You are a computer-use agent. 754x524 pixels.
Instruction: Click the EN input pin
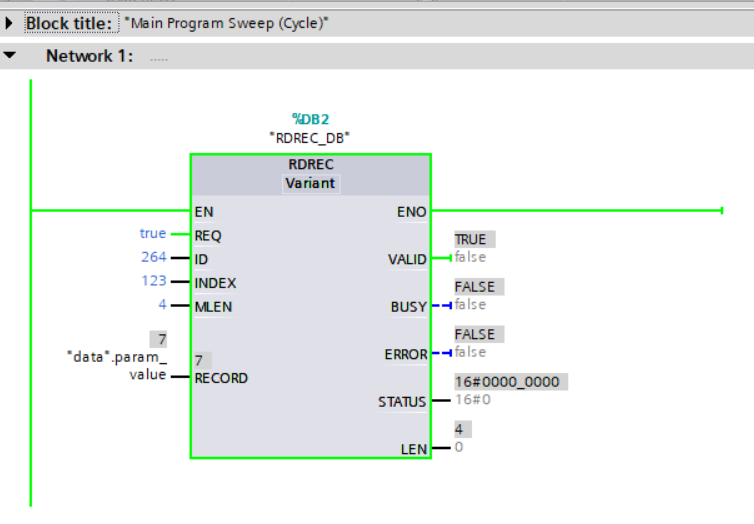click(x=205, y=211)
